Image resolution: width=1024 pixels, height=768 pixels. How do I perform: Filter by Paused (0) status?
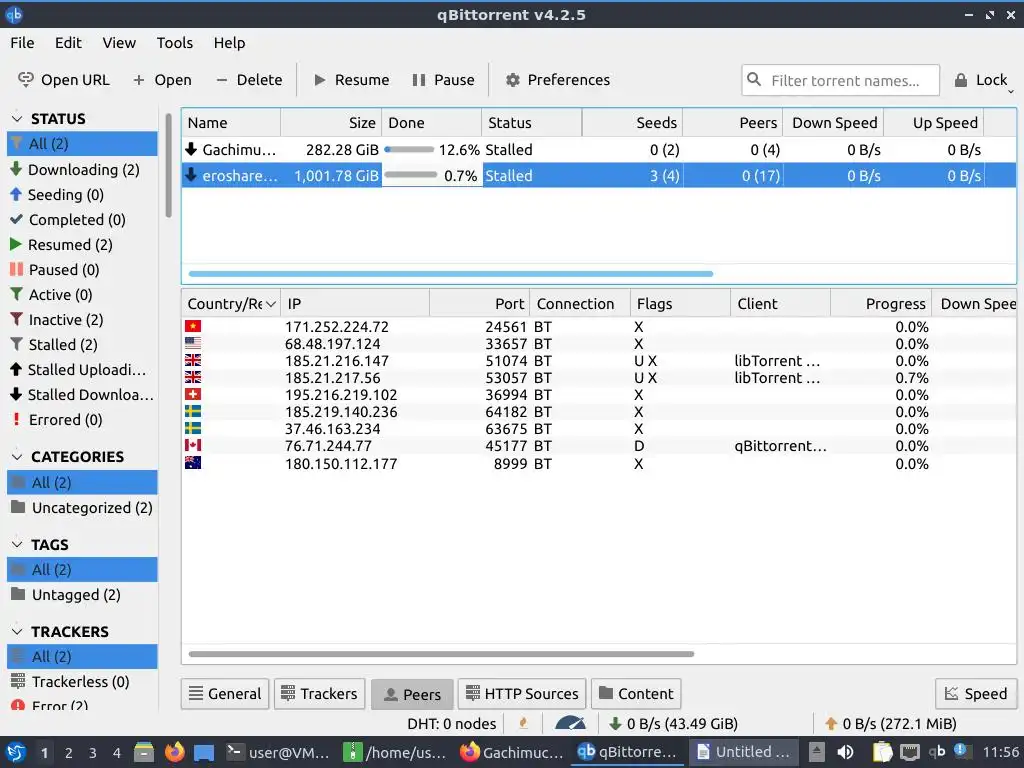[x=82, y=270]
